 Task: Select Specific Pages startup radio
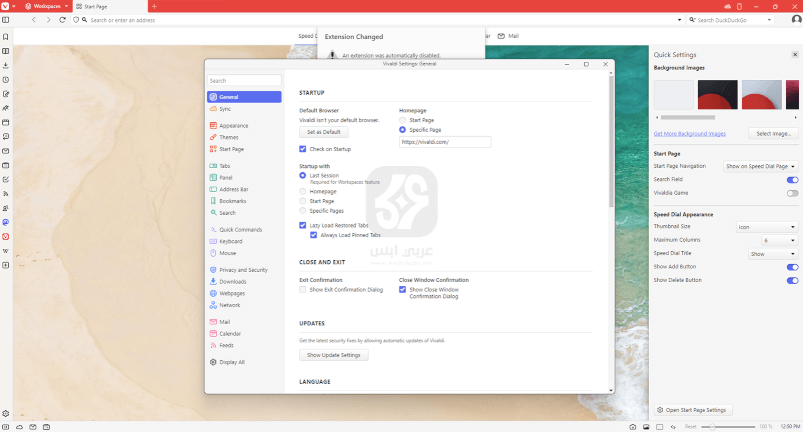click(303, 211)
